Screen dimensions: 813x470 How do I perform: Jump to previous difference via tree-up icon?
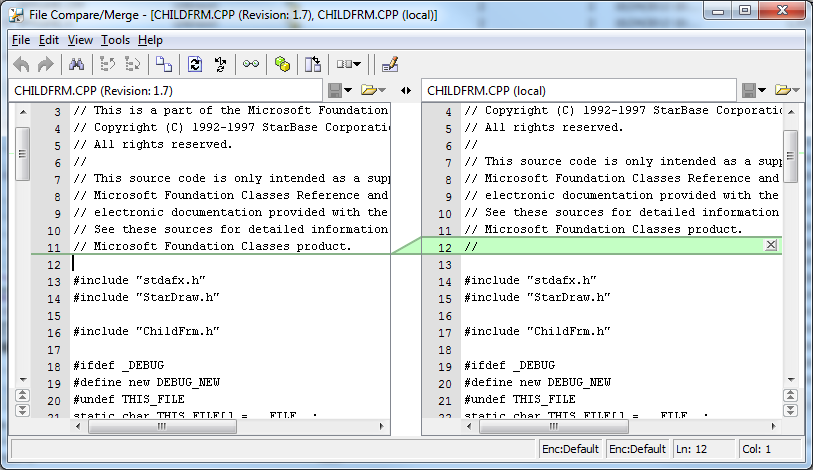coord(107,64)
